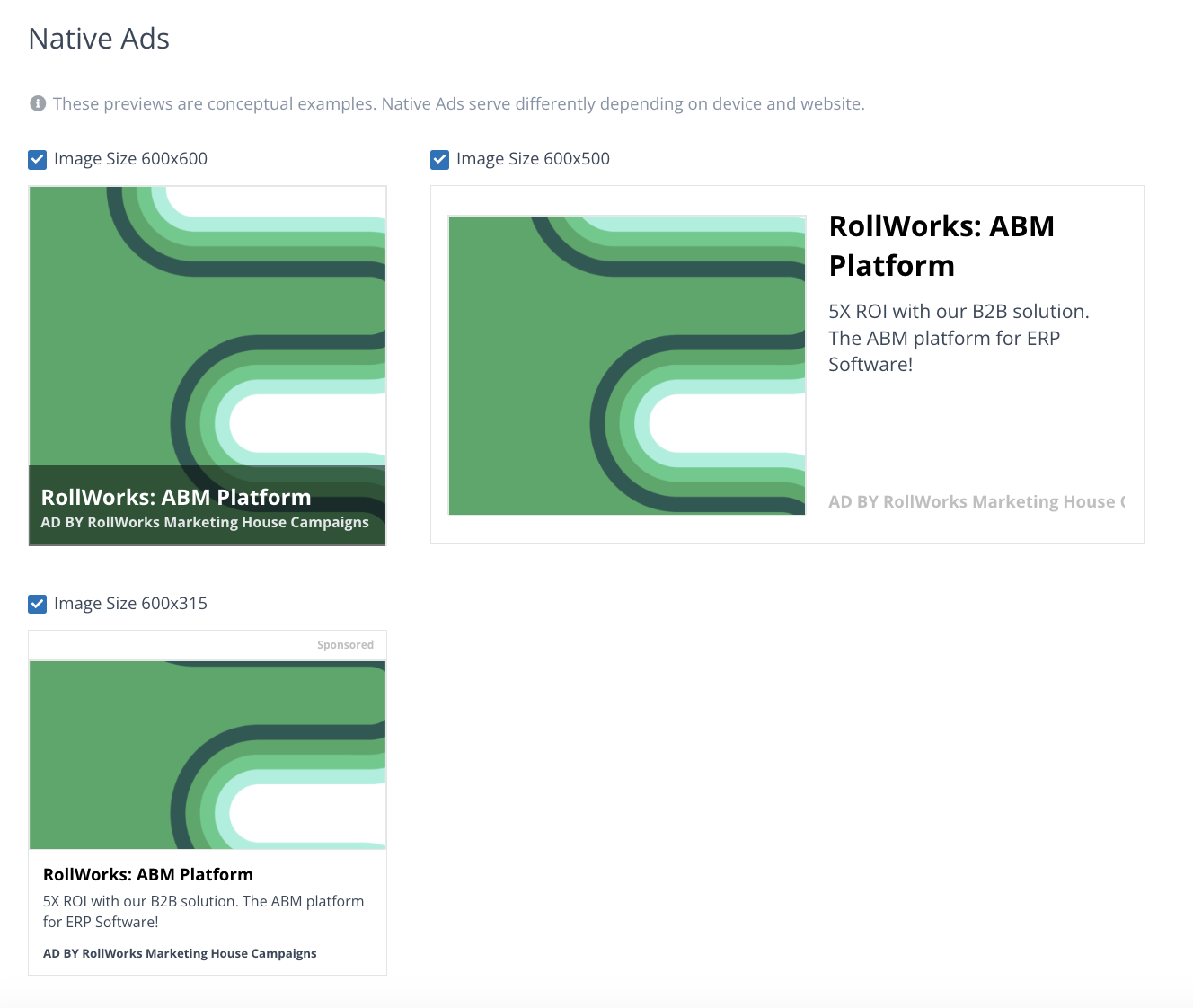Click the description text in 600x500 preview
Image resolution: width=1193 pixels, height=1008 pixels.
coord(959,338)
